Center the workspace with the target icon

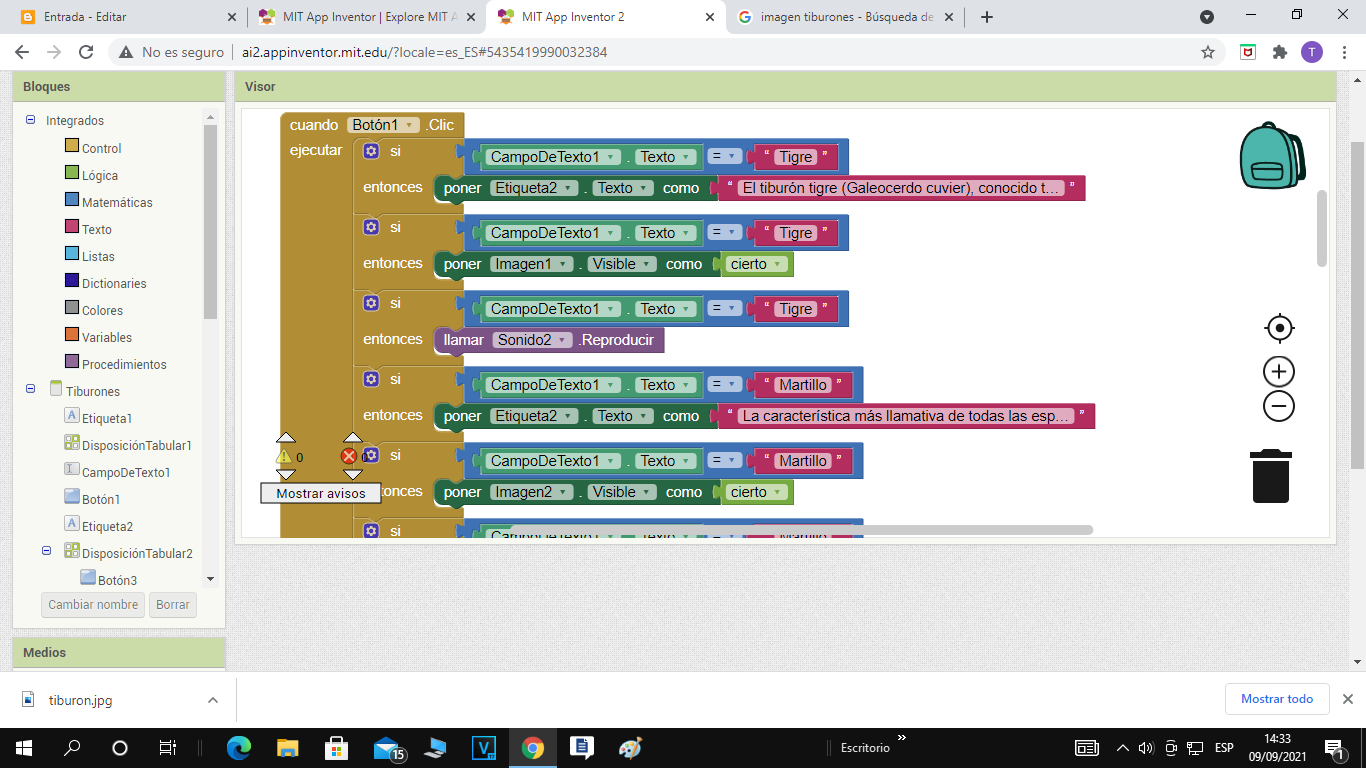(x=1279, y=328)
